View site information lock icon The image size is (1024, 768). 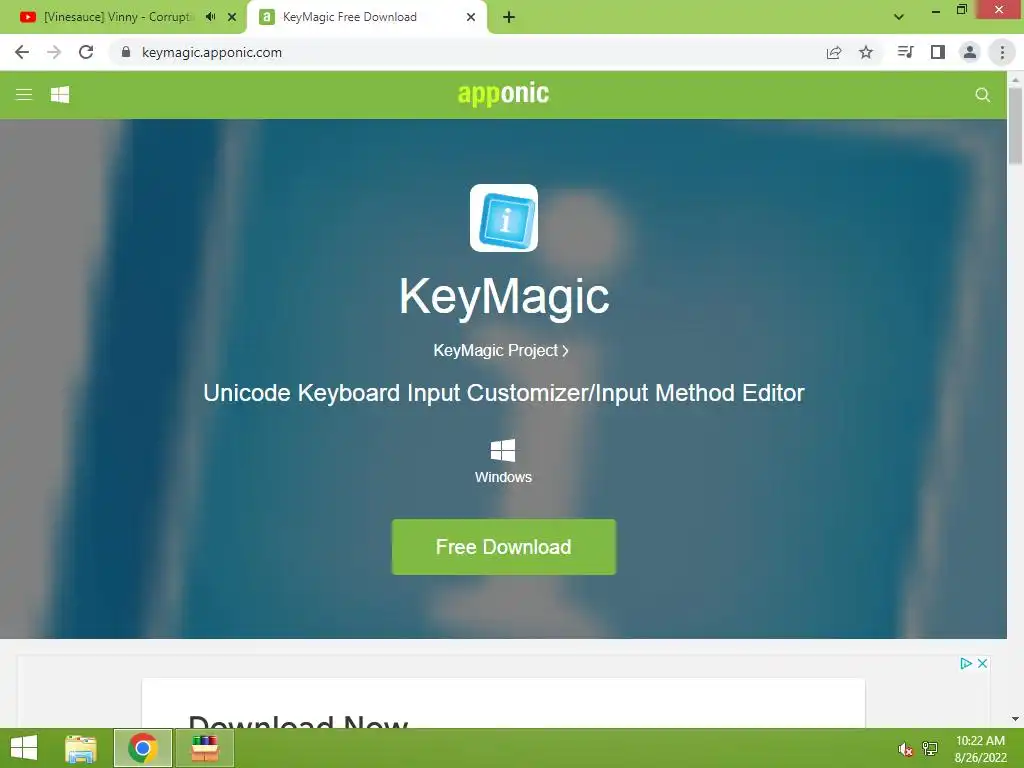pos(126,52)
